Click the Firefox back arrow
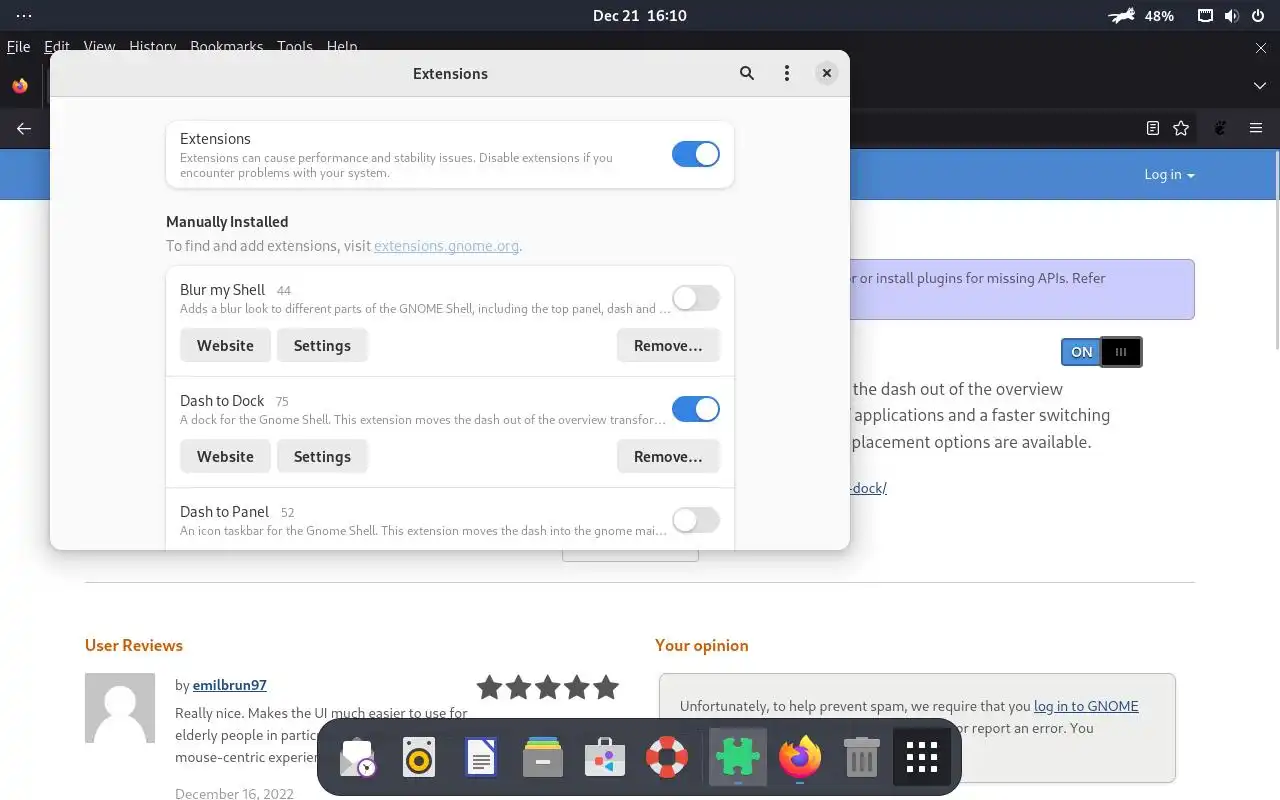 point(24,128)
